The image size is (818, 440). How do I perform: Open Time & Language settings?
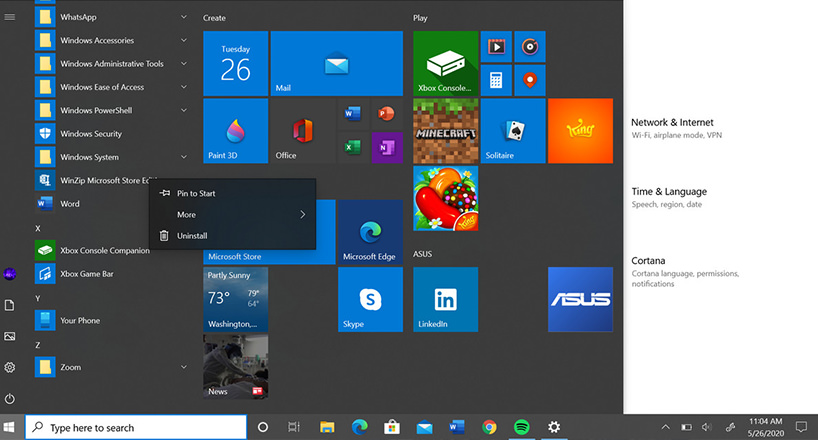click(669, 197)
